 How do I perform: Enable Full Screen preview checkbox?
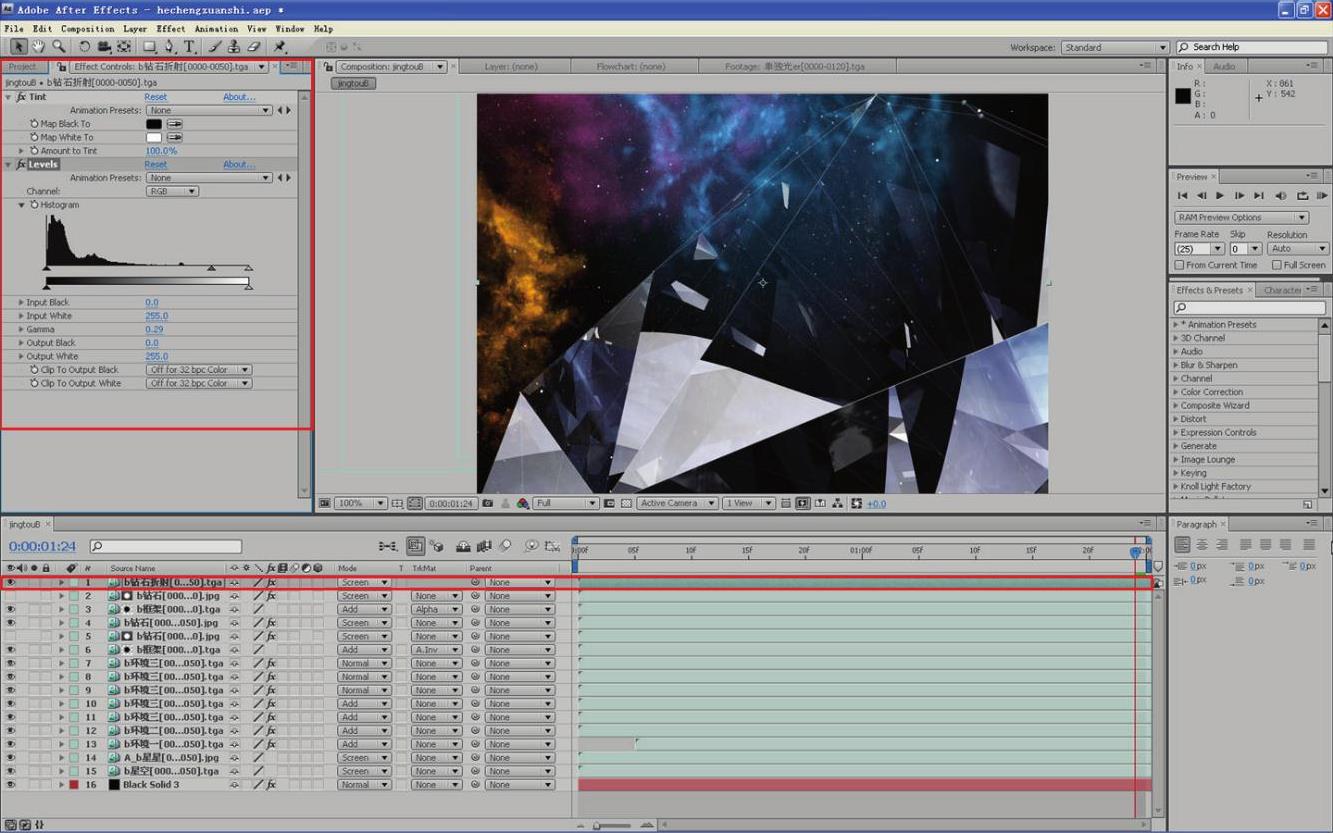[1277, 265]
